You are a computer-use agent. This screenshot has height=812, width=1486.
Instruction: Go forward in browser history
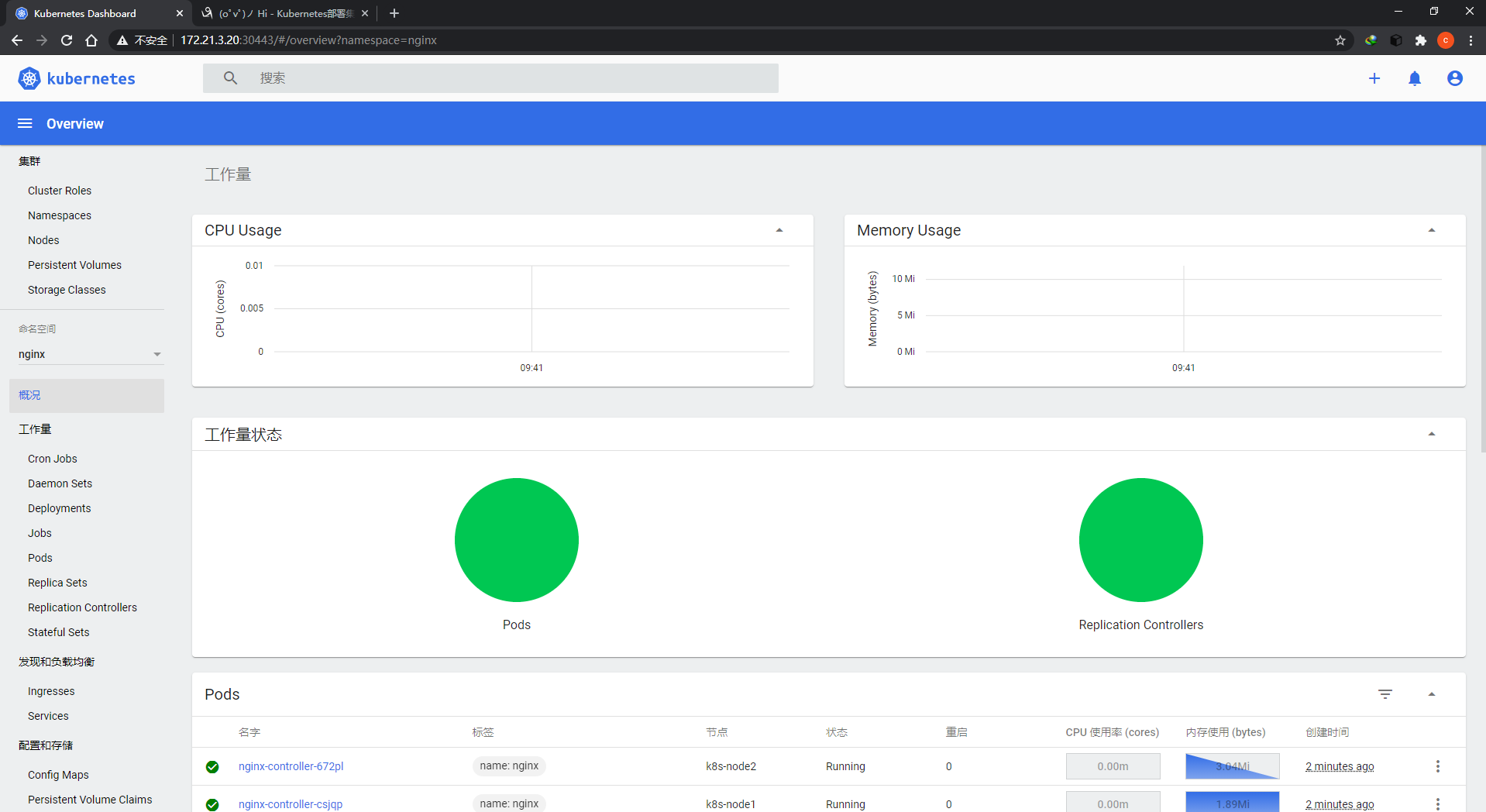point(42,40)
